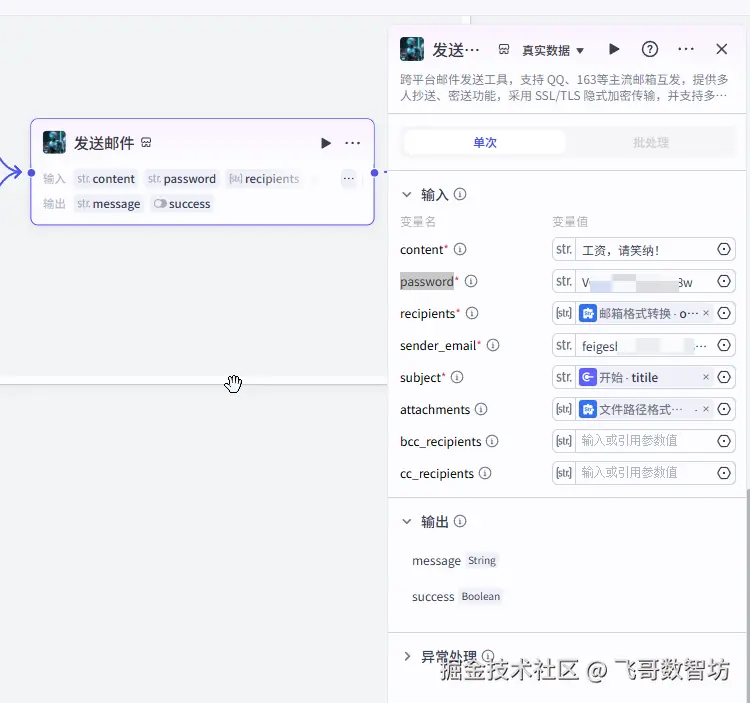This screenshot has height=703, width=750.
Task: Show info for attachments parameter
Action: [x=481, y=409]
